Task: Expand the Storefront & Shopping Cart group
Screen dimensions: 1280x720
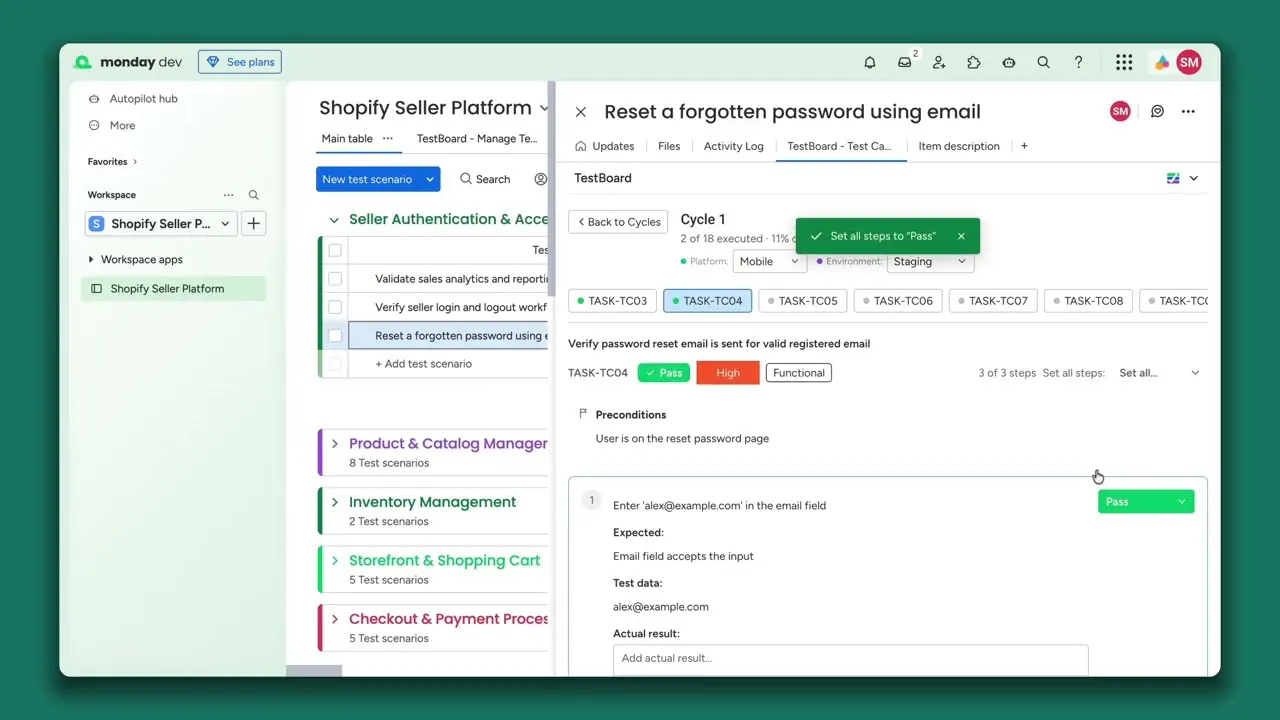Action: (x=335, y=561)
